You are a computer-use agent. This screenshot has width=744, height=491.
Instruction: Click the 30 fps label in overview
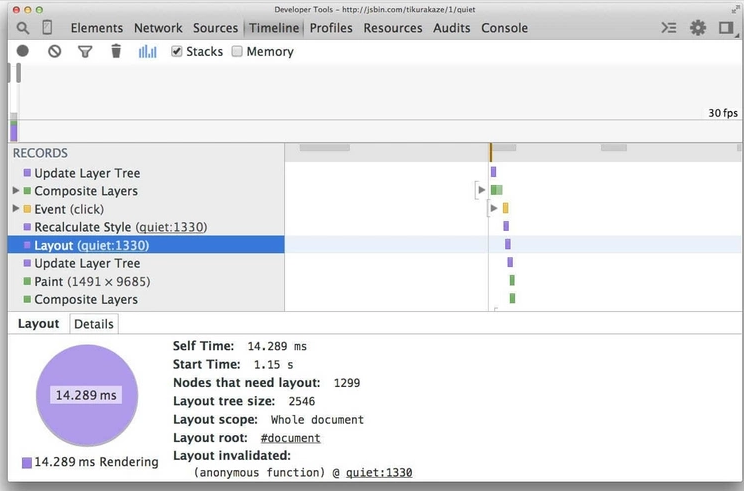click(723, 113)
